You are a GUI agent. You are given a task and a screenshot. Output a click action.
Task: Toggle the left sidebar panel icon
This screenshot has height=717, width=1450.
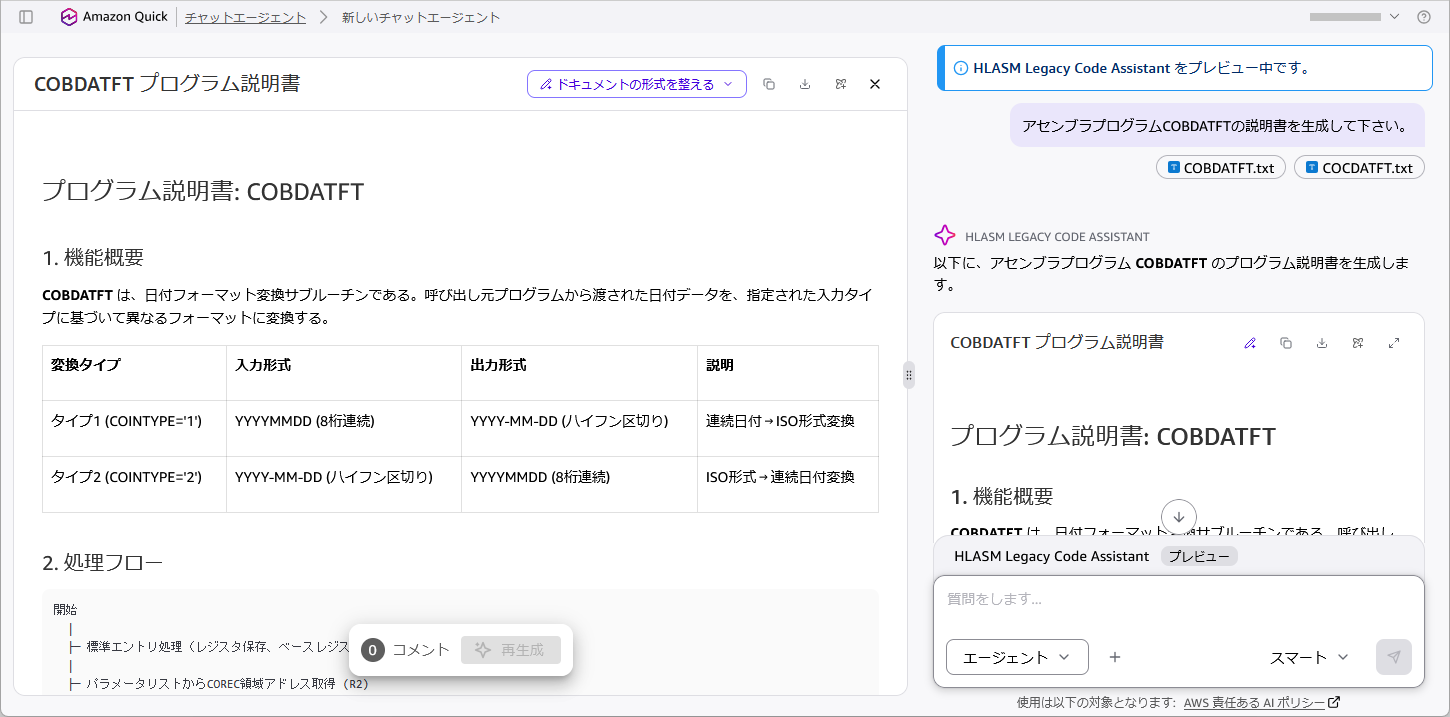click(26, 17)
